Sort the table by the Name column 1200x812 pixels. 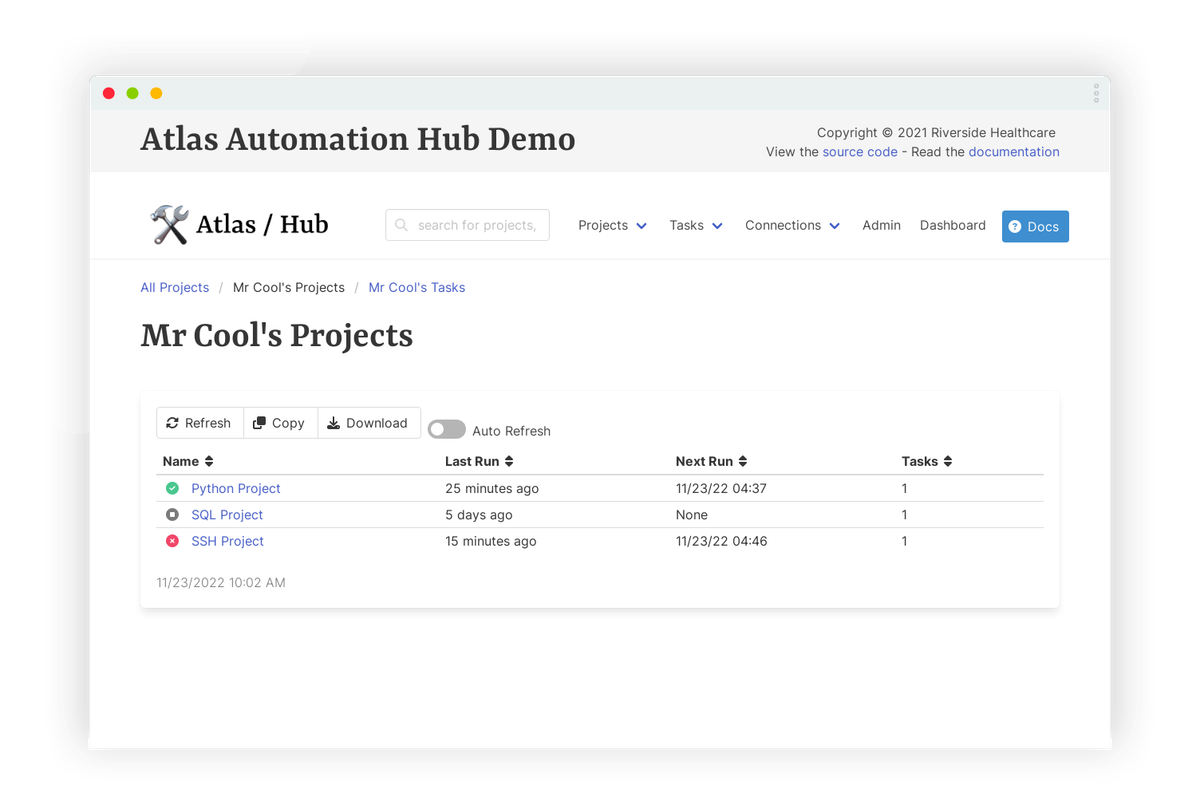tap(188, 461)
